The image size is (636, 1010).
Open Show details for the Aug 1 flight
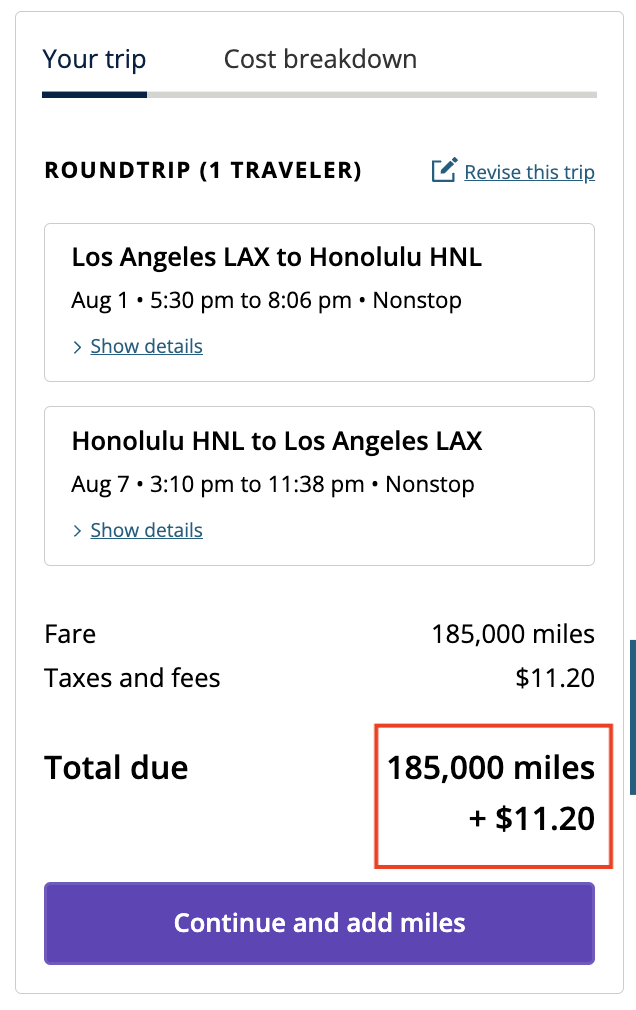point(146,347)
